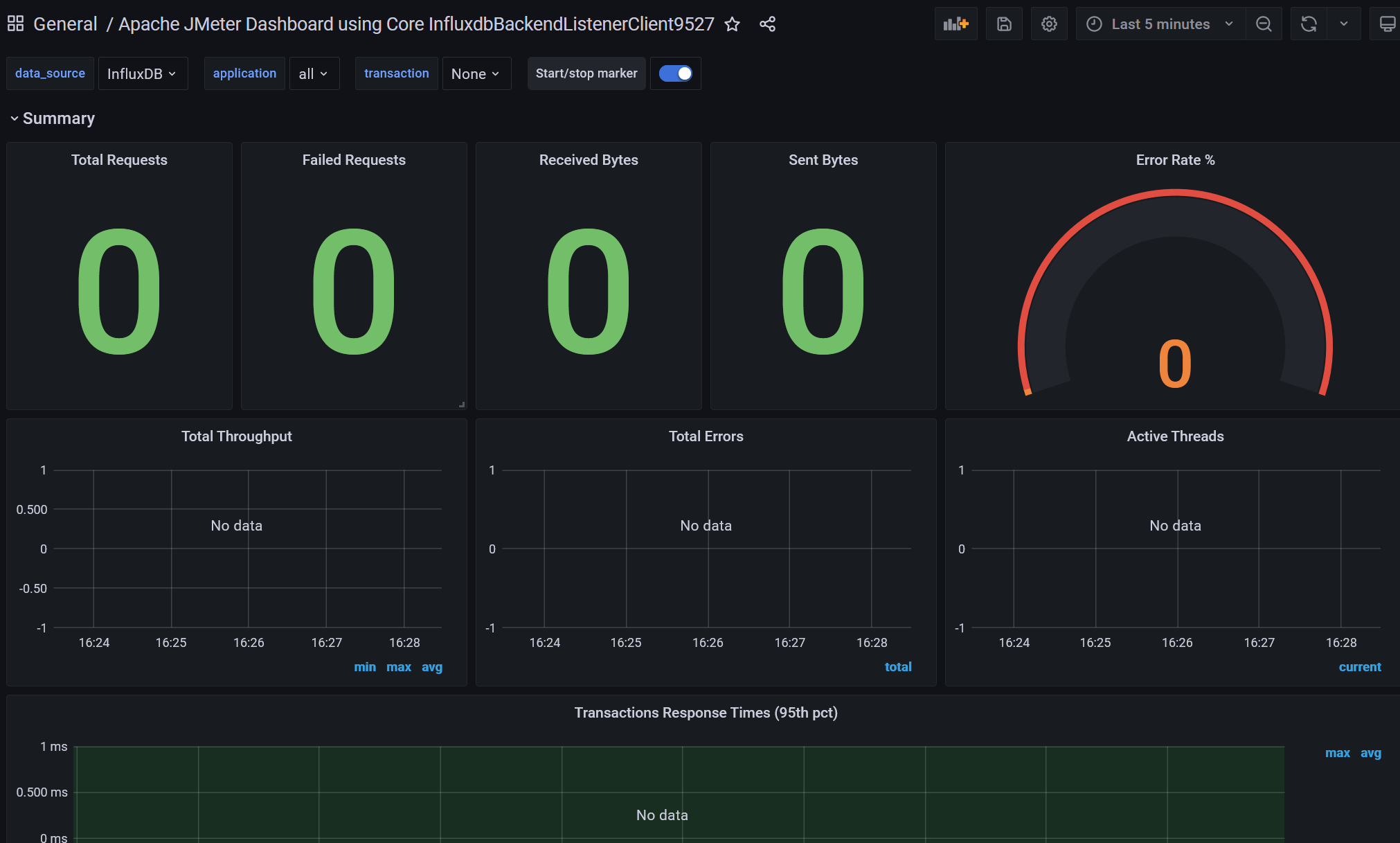Open Transactions Response Times panel title menu

pyautogui.click(x=706, y=713)
